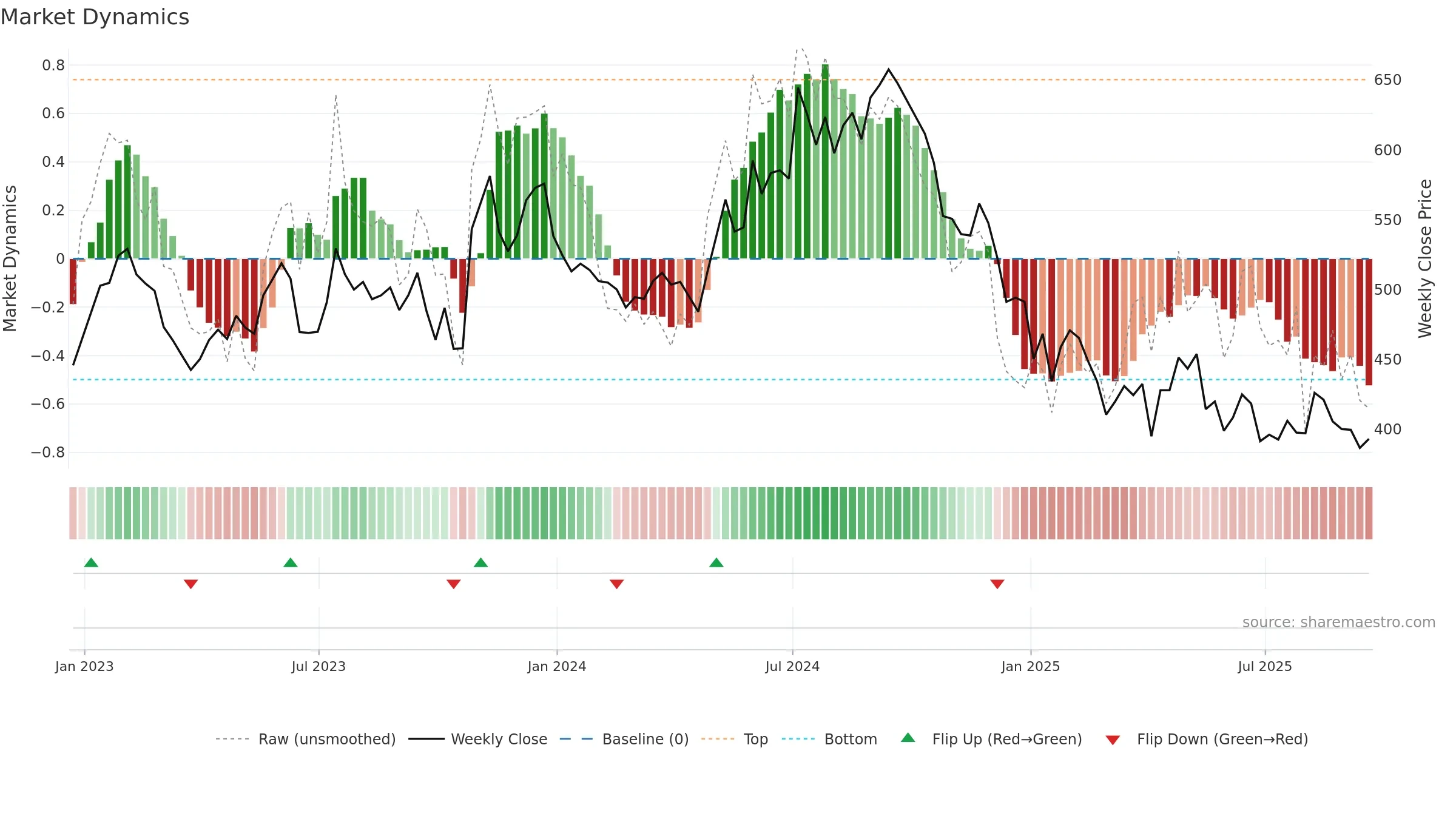Click the 400 right-axis price label
Viewport: 1456px width, 819px height.
point(1388,430)
